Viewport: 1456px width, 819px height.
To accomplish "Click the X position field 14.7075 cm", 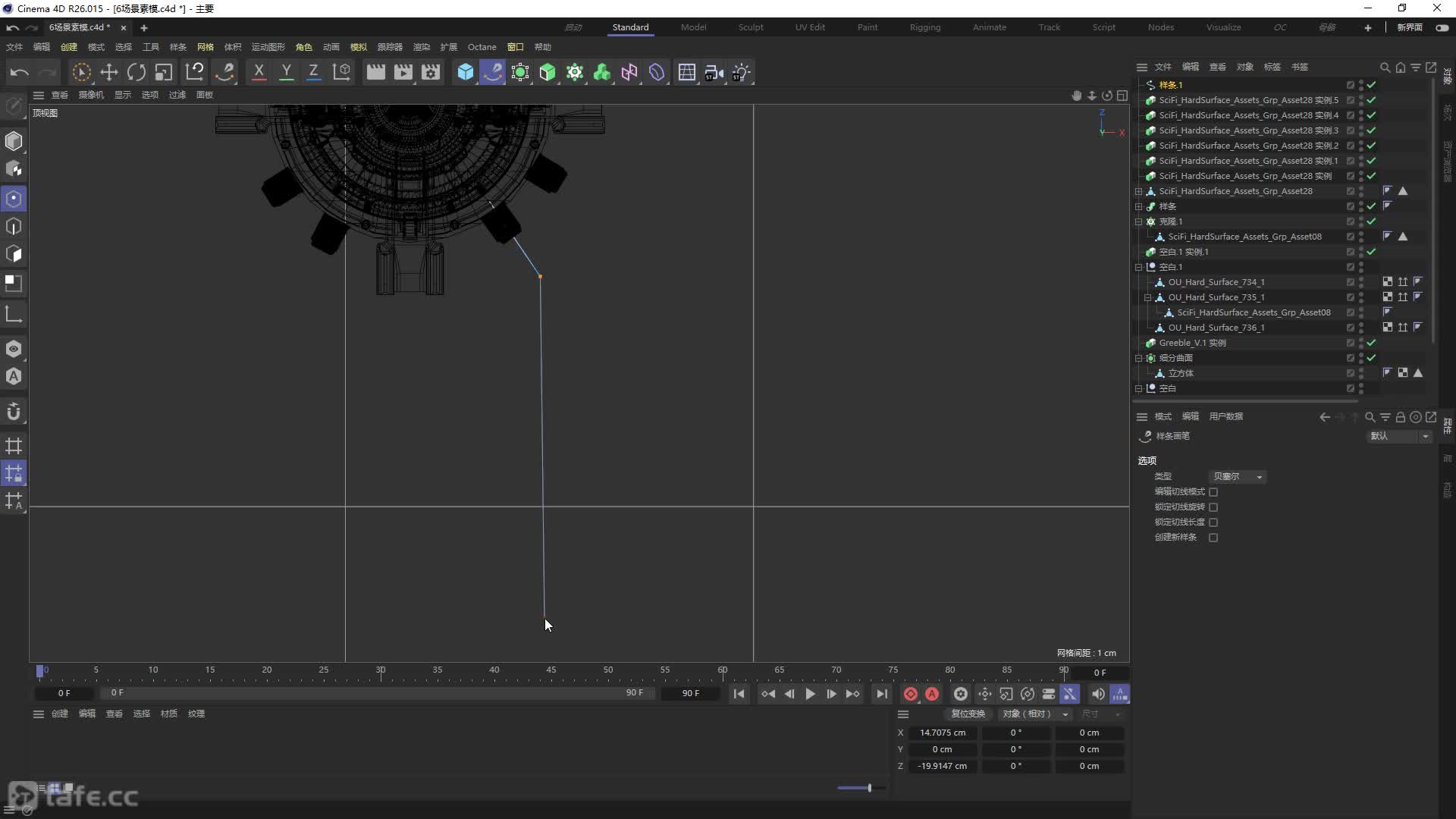I will coord(943,733).
